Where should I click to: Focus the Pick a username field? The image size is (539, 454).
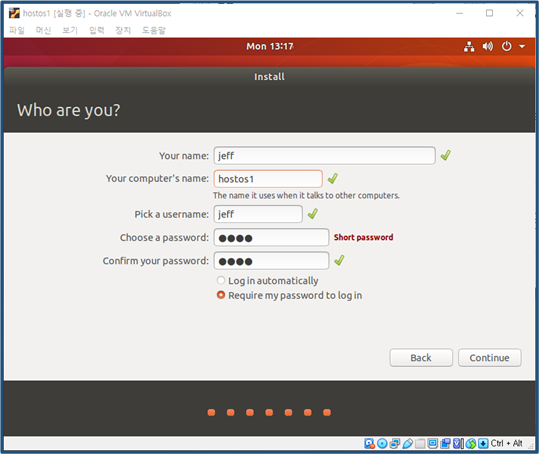click(258, 214)
